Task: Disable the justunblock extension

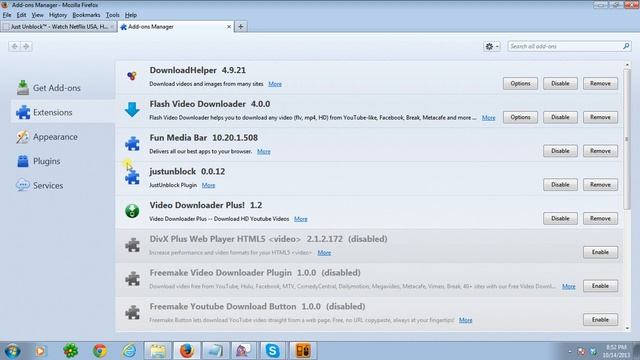Action: click(x=560, y=184)
